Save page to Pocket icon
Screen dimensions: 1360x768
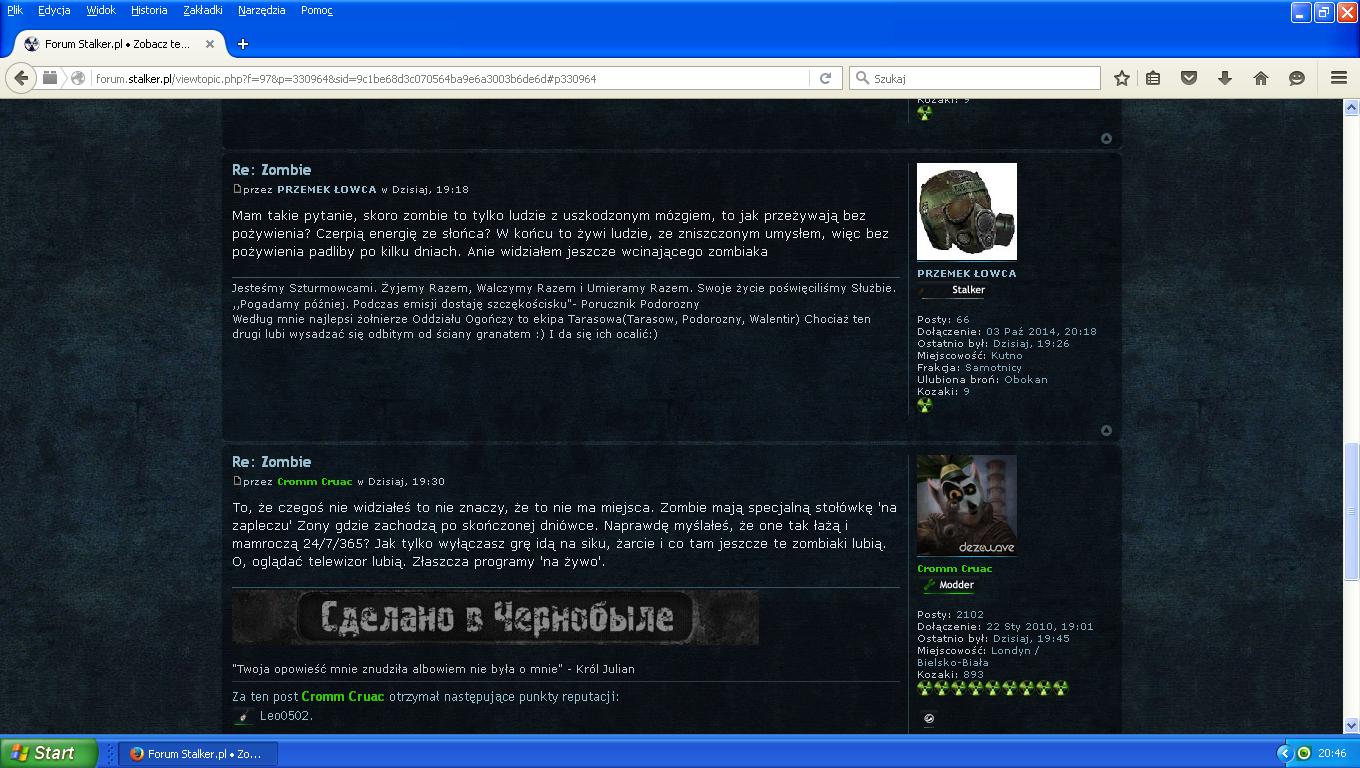pyautogui.click(x=1189, y=78)
